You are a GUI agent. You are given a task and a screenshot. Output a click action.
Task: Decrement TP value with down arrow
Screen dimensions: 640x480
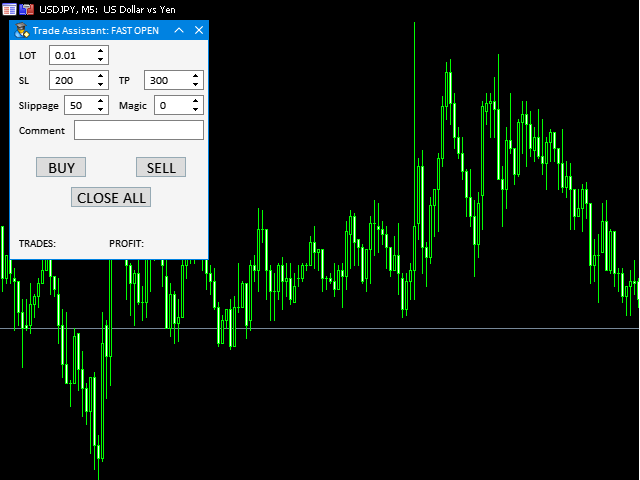point(195,85)
